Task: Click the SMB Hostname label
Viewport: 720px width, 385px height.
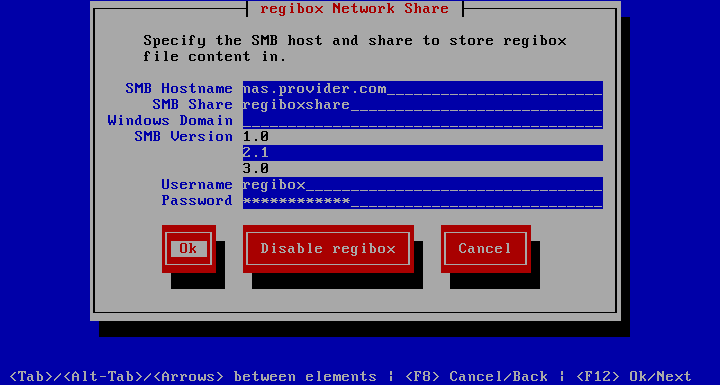Action: (179, 89)
